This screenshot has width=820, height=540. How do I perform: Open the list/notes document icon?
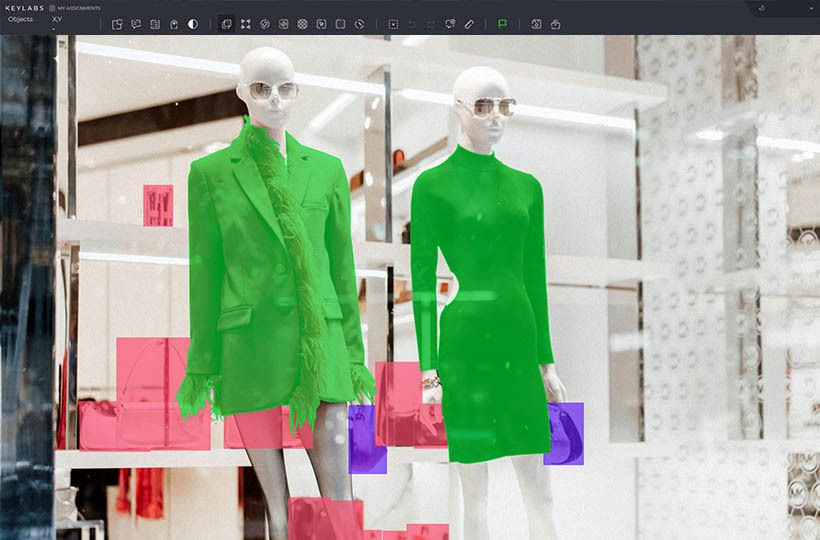(x=155, y=24)
